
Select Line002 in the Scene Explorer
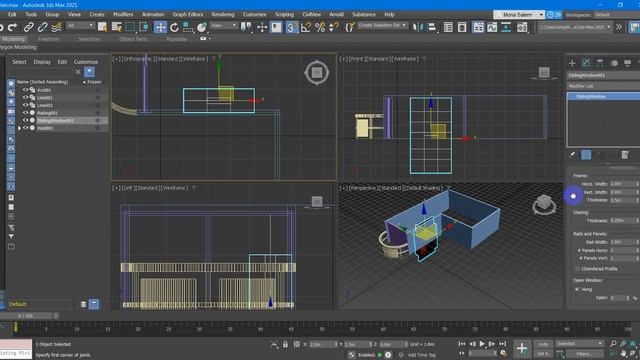44,105
